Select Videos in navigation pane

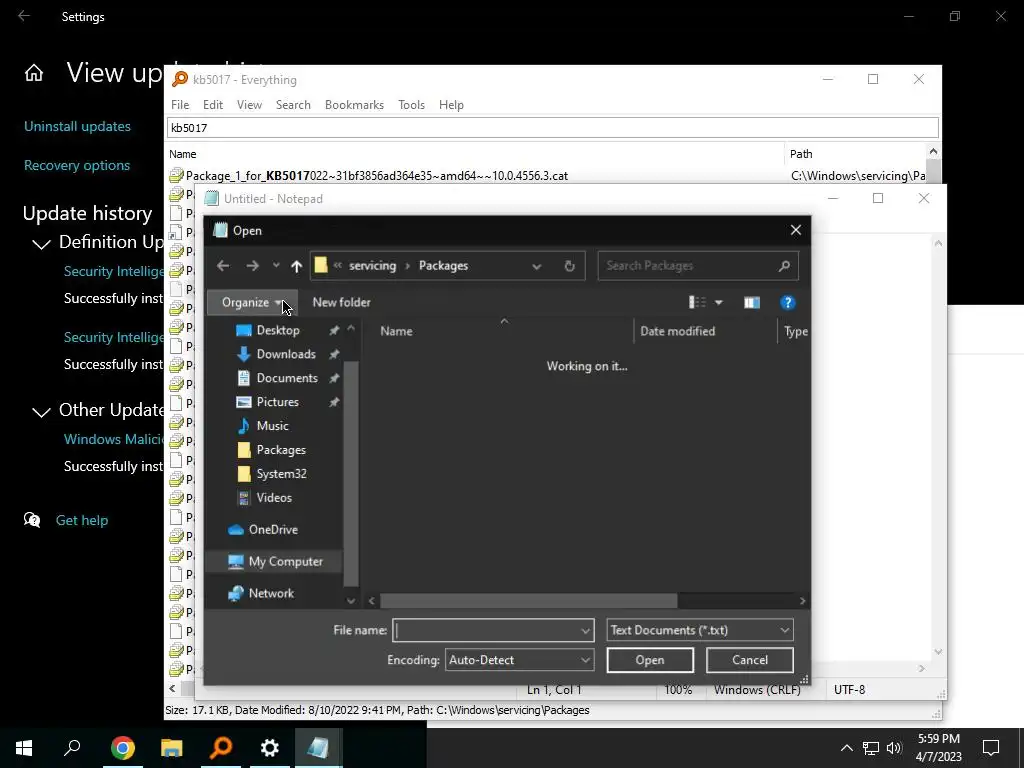point(274,498)
